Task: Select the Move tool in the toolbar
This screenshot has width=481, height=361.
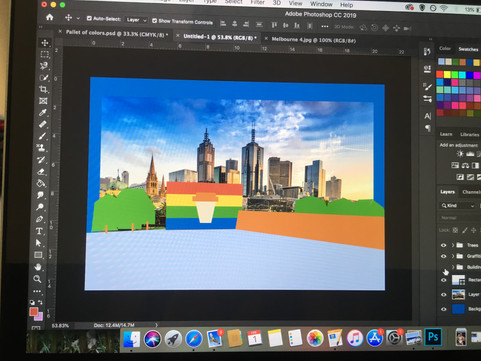Action: [44, 43]
